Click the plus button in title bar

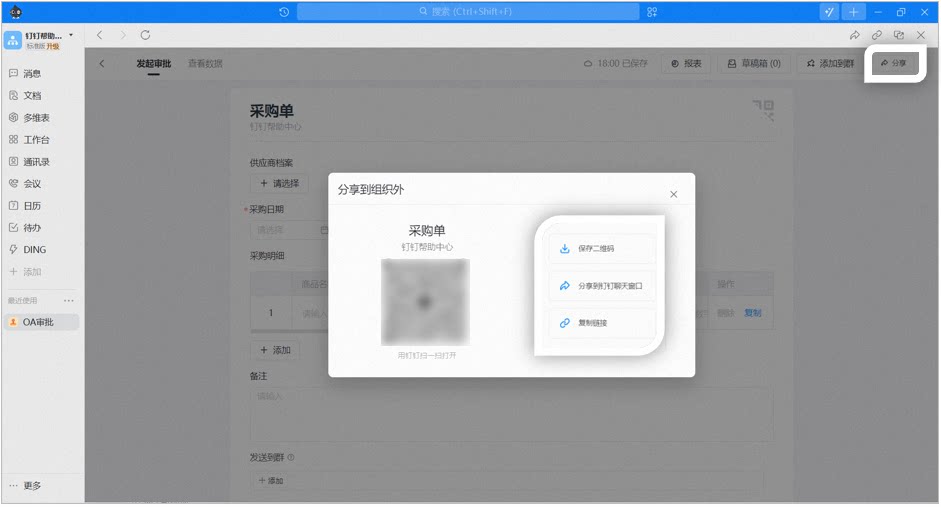(x=853, y=11)
